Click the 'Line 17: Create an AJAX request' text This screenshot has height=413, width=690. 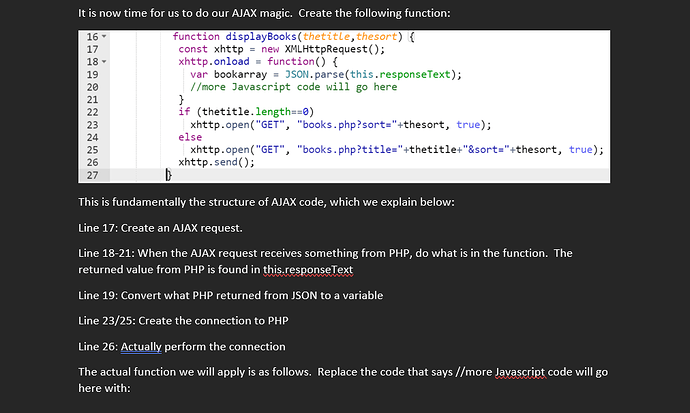(x=160, y=228)
